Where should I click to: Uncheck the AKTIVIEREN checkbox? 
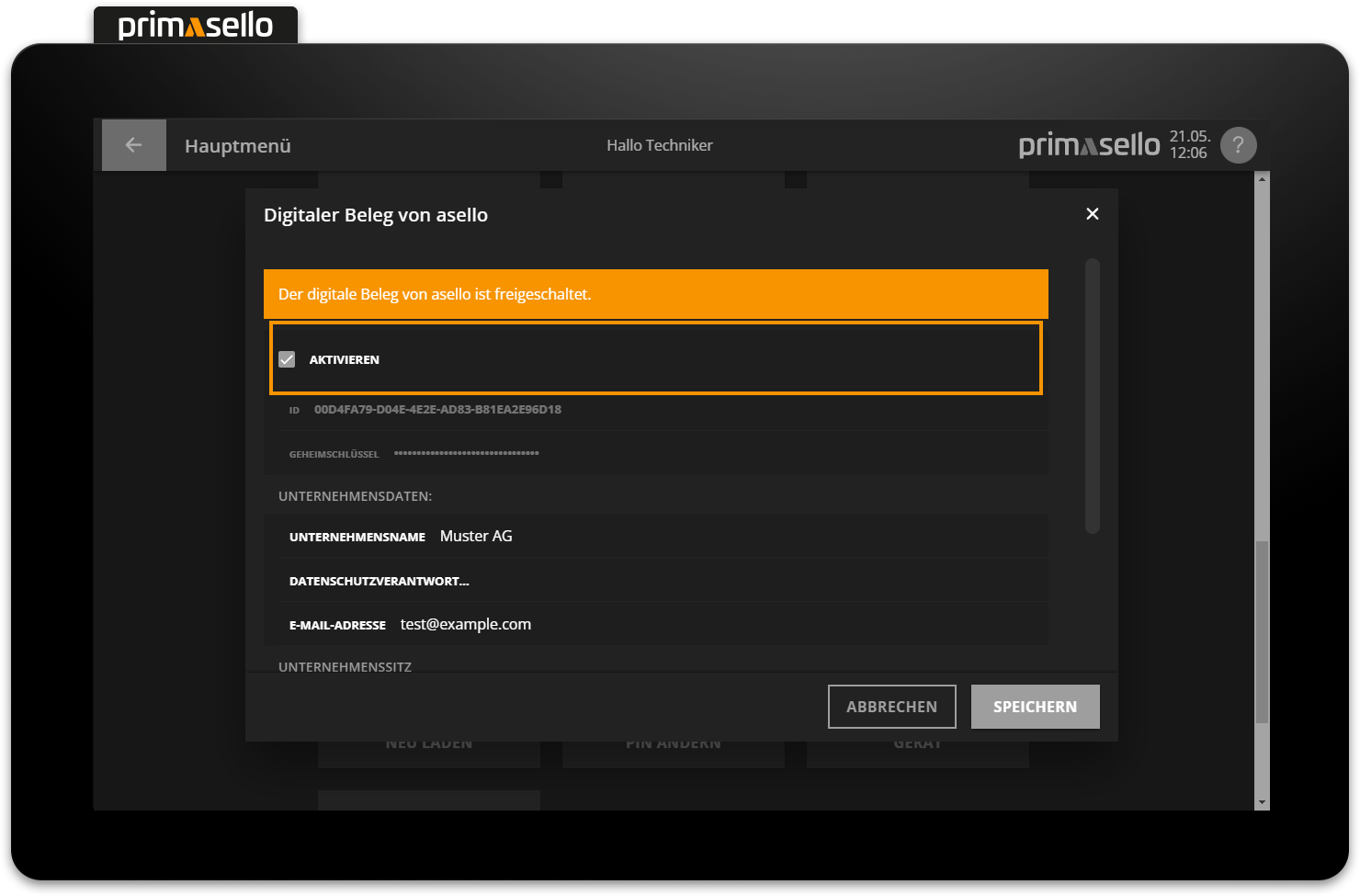point(287,358)
